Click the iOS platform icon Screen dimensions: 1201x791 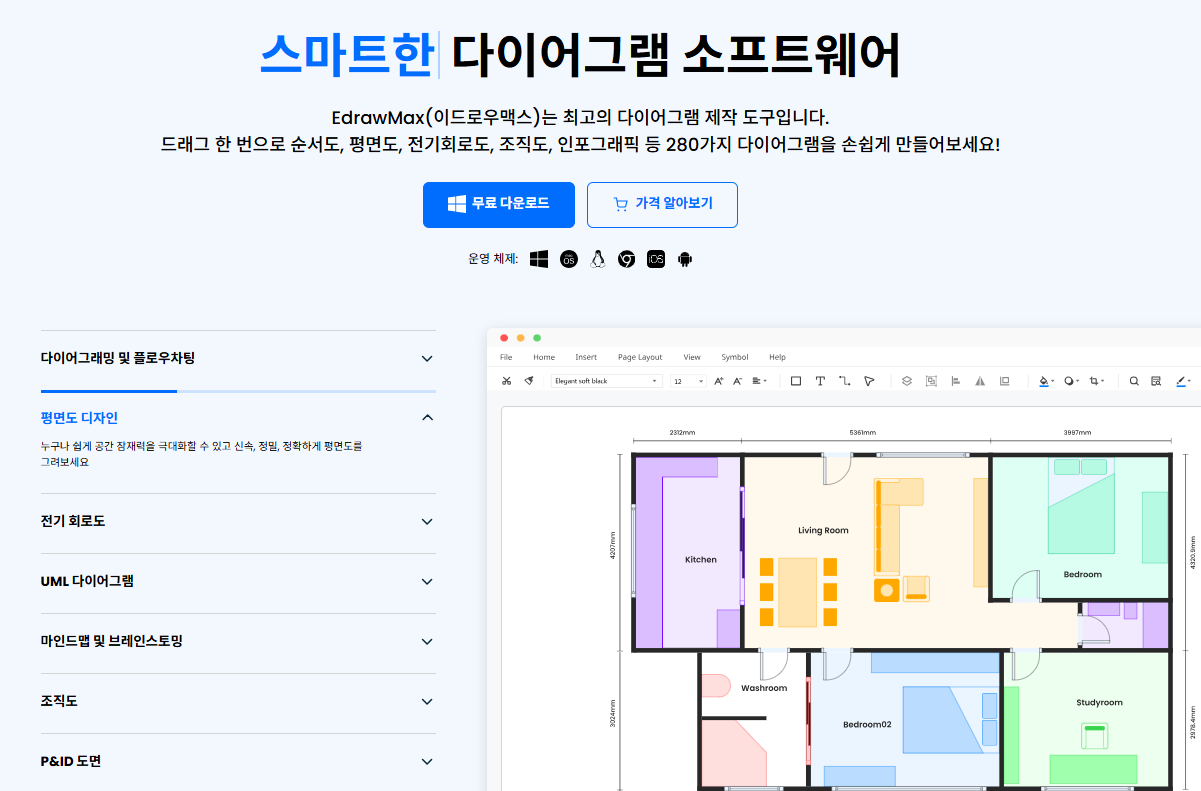point(656,259)
